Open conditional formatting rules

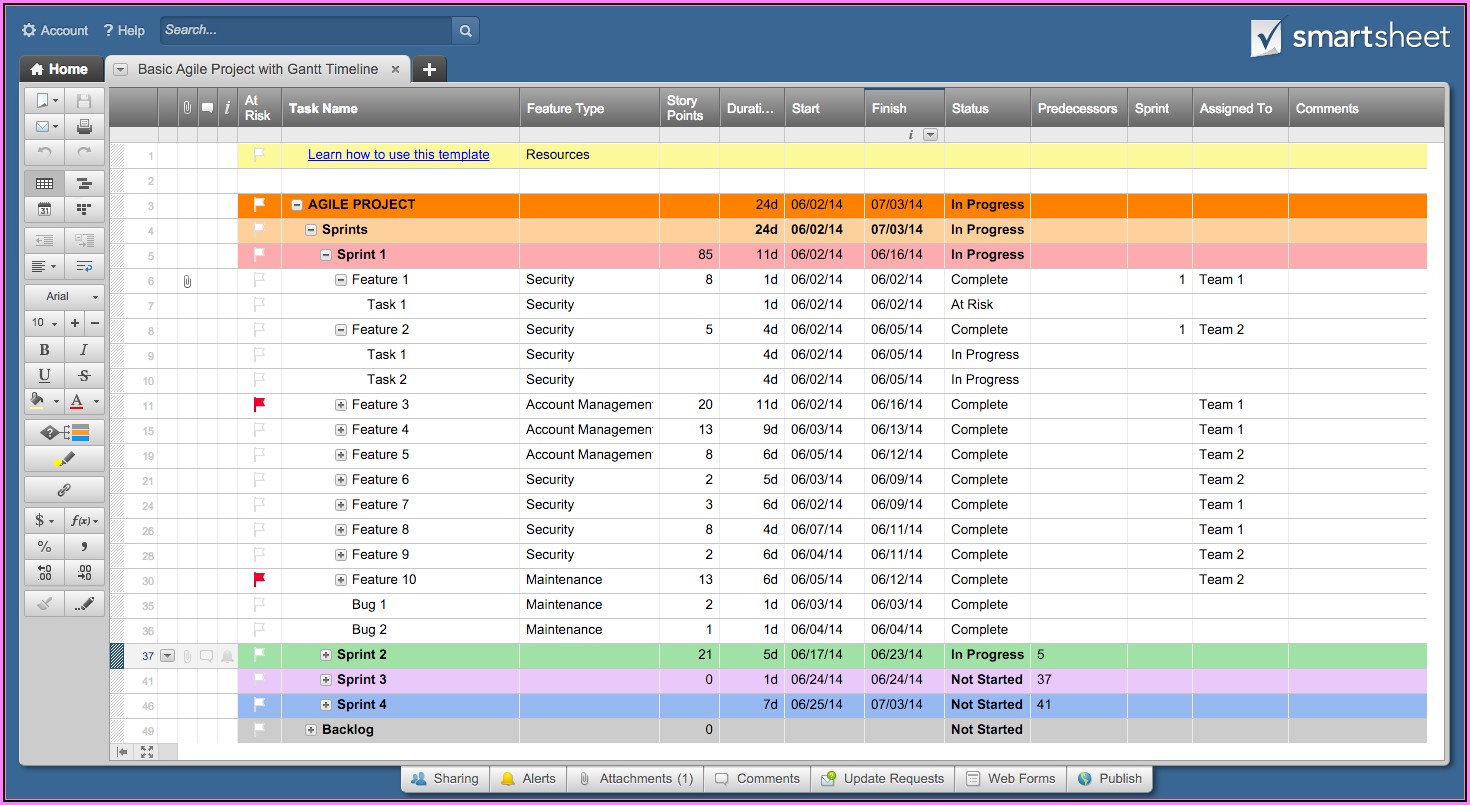[64, 433]
